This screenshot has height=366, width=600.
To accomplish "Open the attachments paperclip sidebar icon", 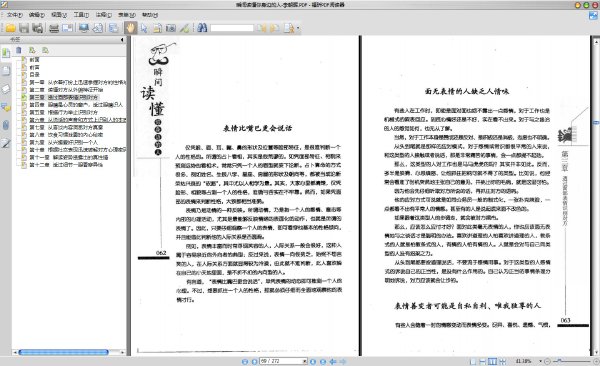I will [6, 125].
